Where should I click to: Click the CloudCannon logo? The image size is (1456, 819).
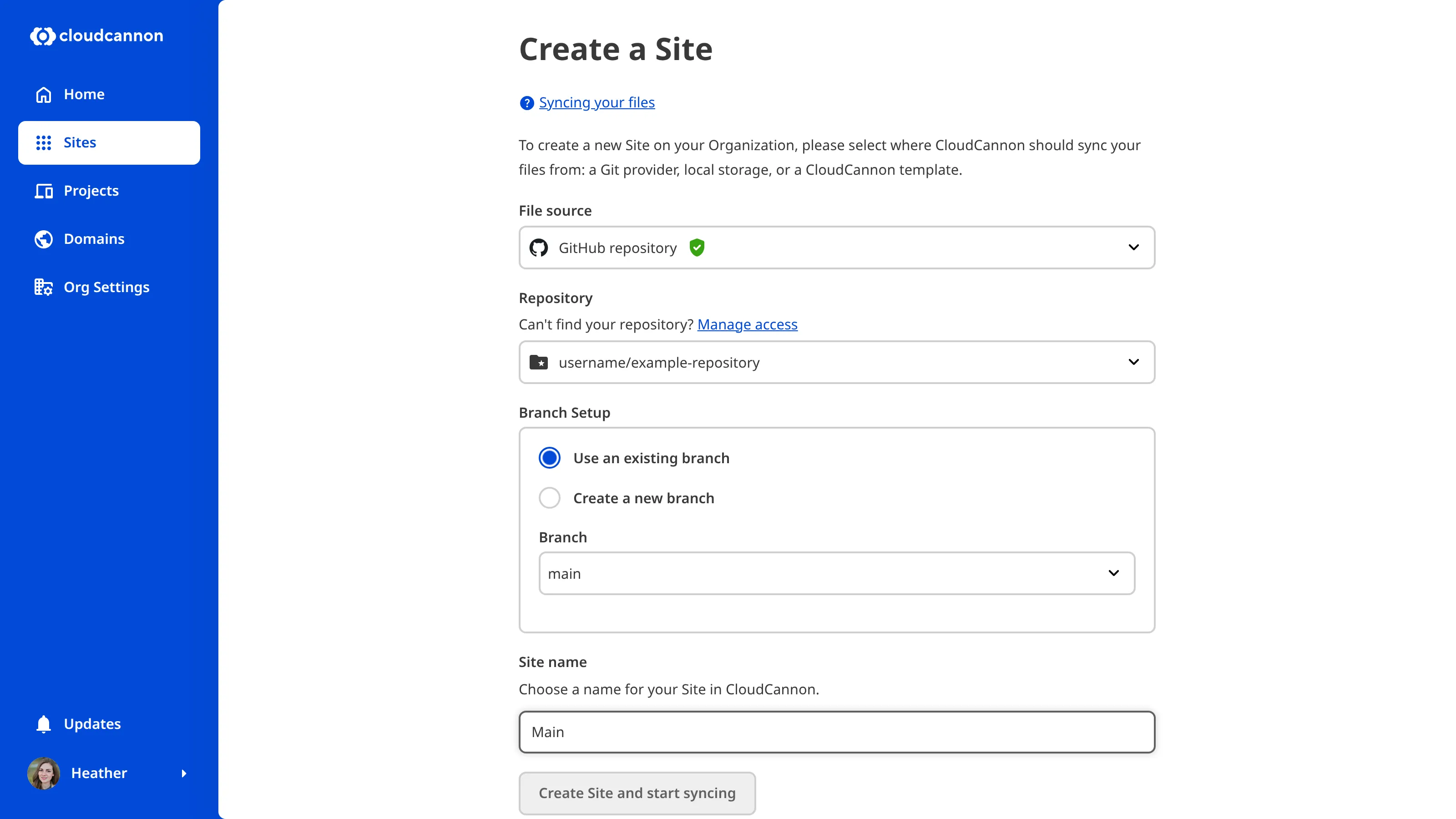pyautogui.click(x=96, y=35)
